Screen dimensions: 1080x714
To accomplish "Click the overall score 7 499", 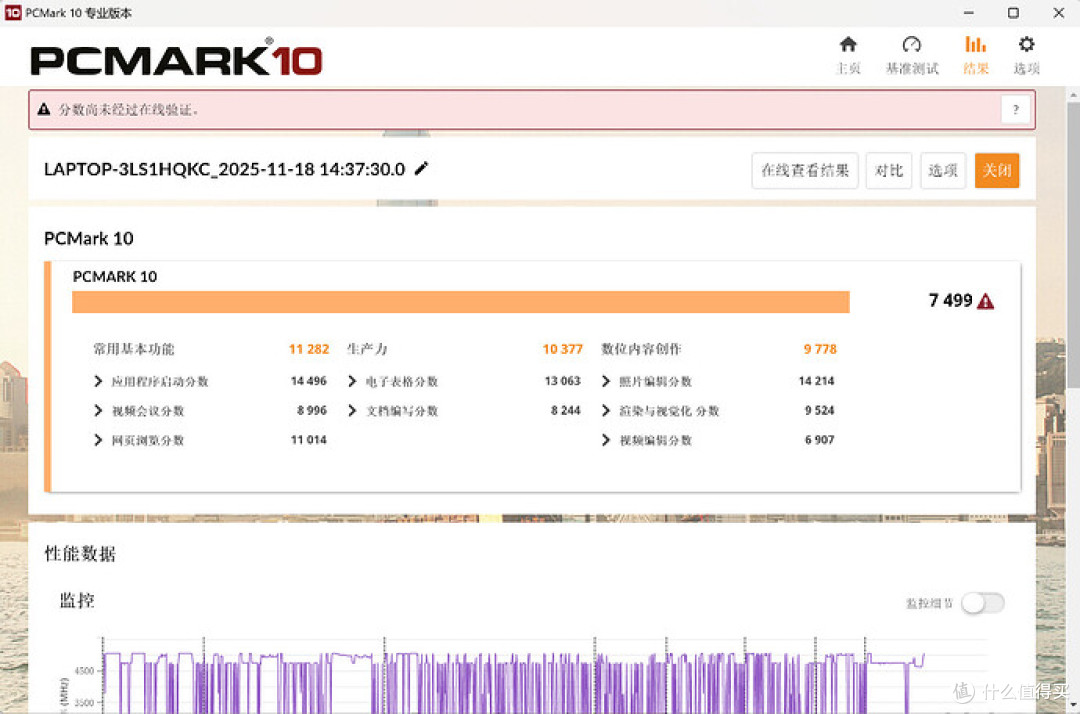I will 951,301.
